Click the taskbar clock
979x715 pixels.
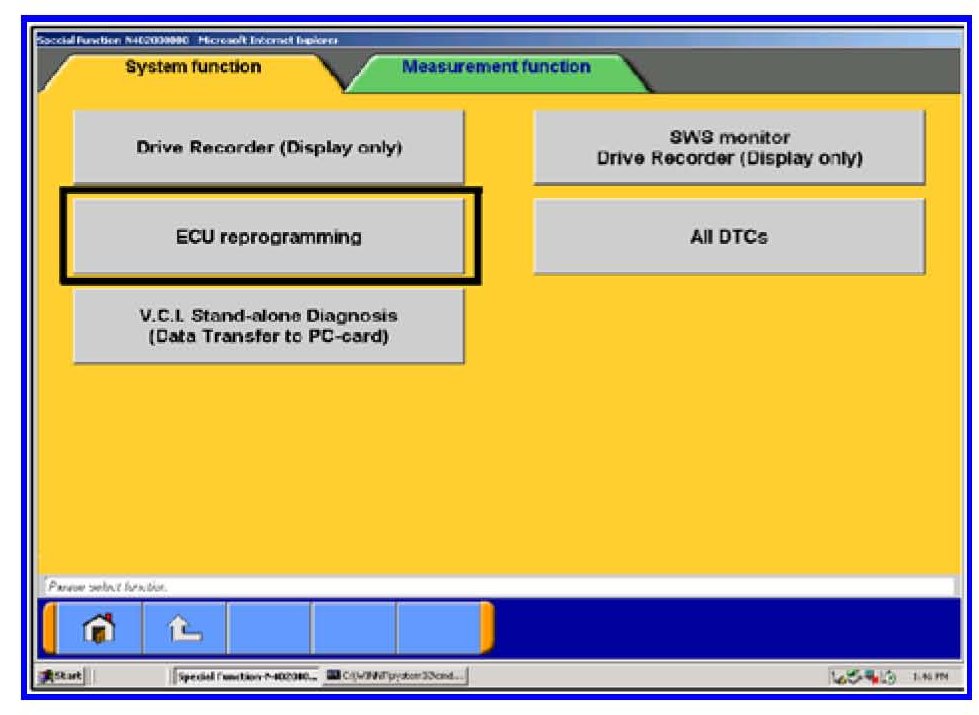pyautogui.click(x=921, y=675)
